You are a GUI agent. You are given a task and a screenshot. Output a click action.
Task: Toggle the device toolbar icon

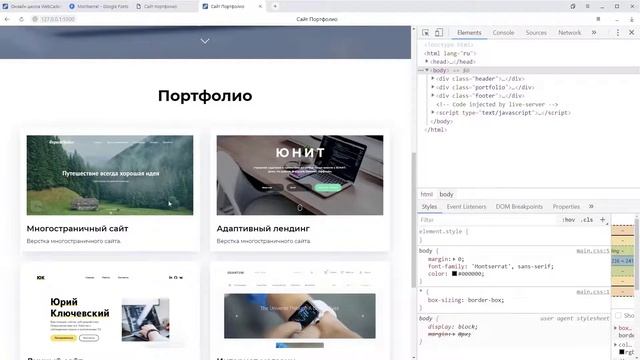click(439, 33)
